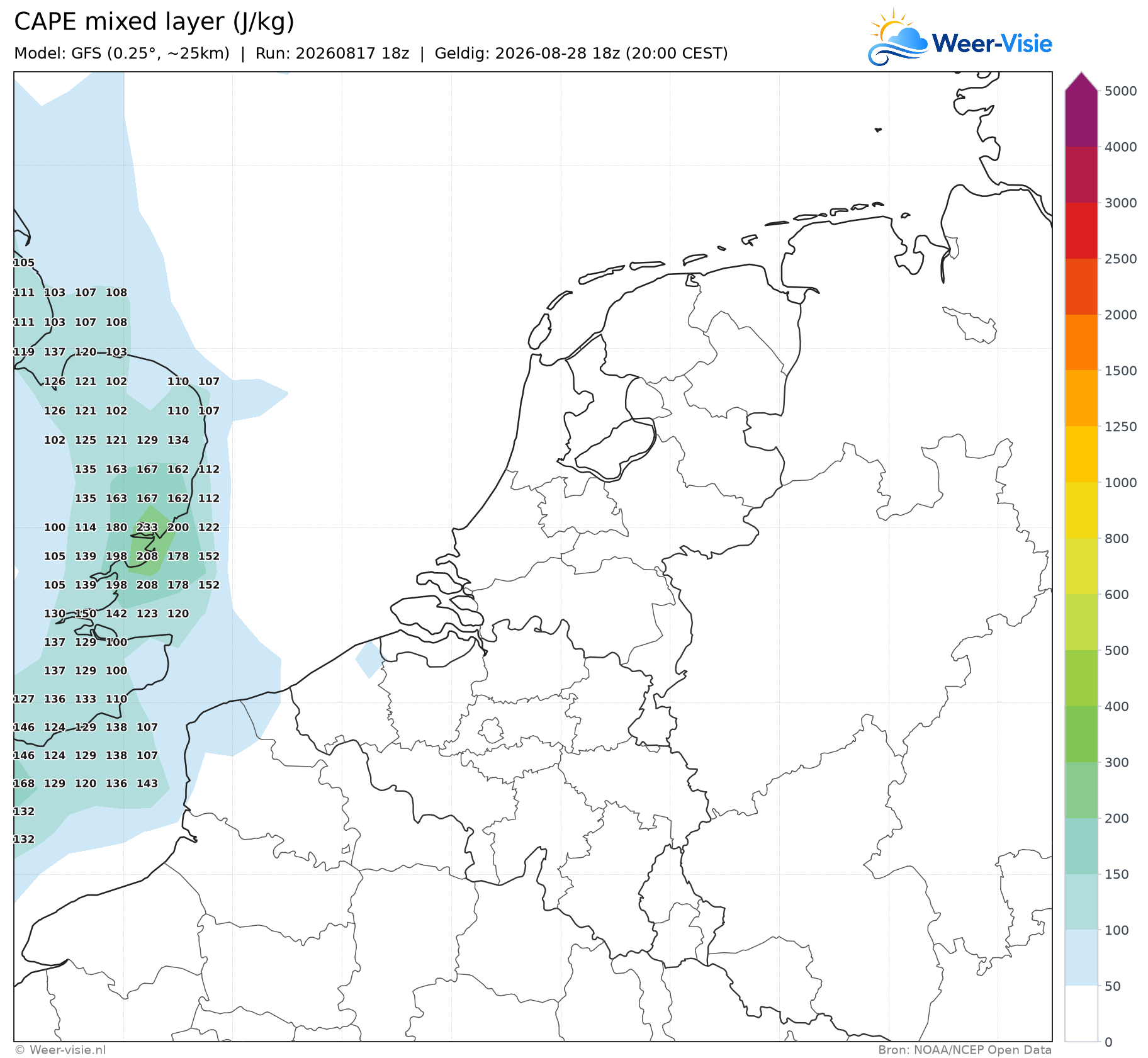Click the light blue 50-100 legend band
The height and width of the screenshot is (1058, 1148).
[x=1081, y=958]
